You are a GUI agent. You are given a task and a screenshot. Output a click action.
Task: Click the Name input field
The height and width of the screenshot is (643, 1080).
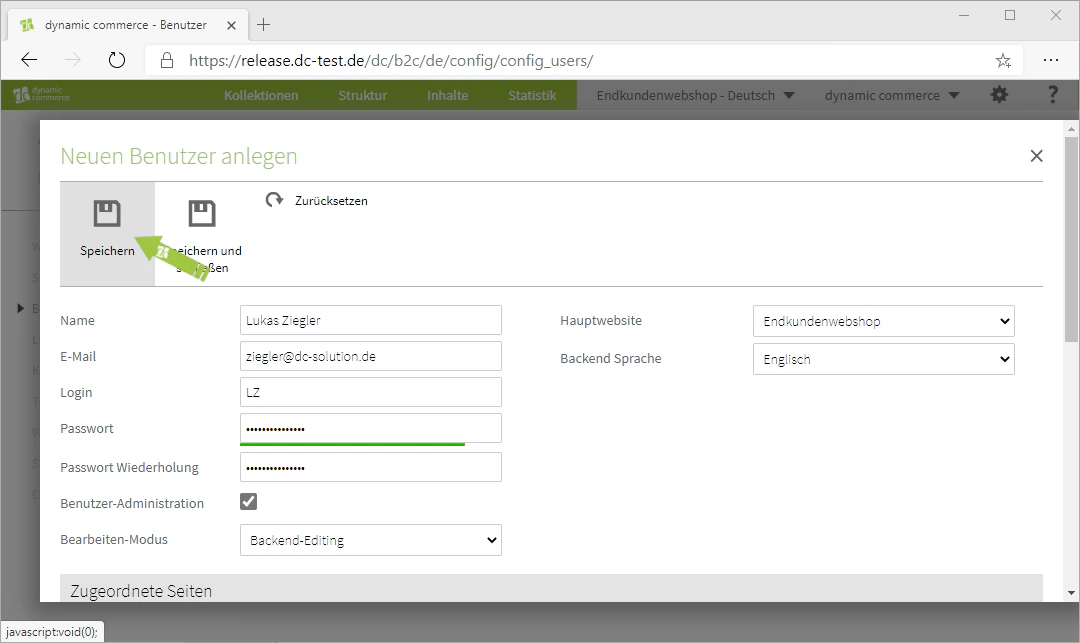pos(371,320)
